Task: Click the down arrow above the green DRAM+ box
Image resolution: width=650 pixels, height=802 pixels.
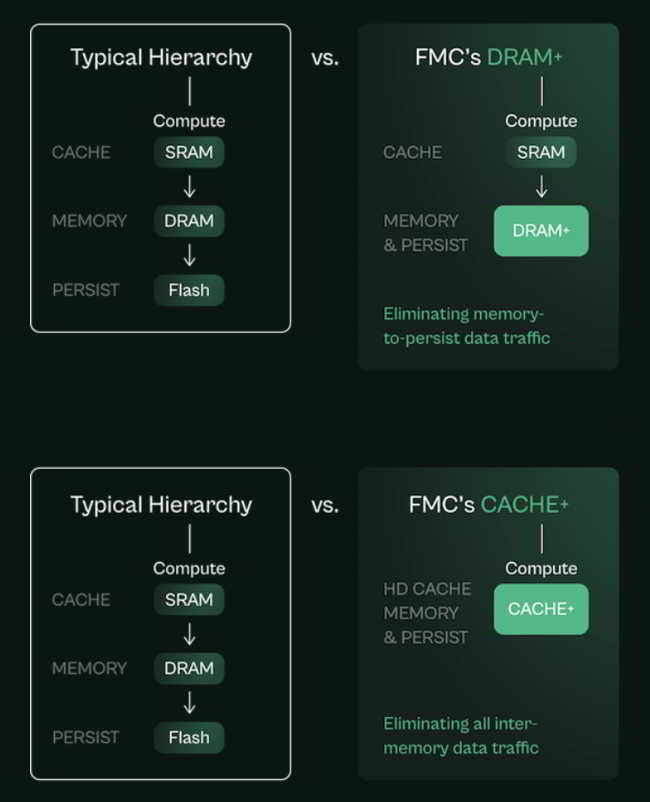Action: [x=541, y=187]
